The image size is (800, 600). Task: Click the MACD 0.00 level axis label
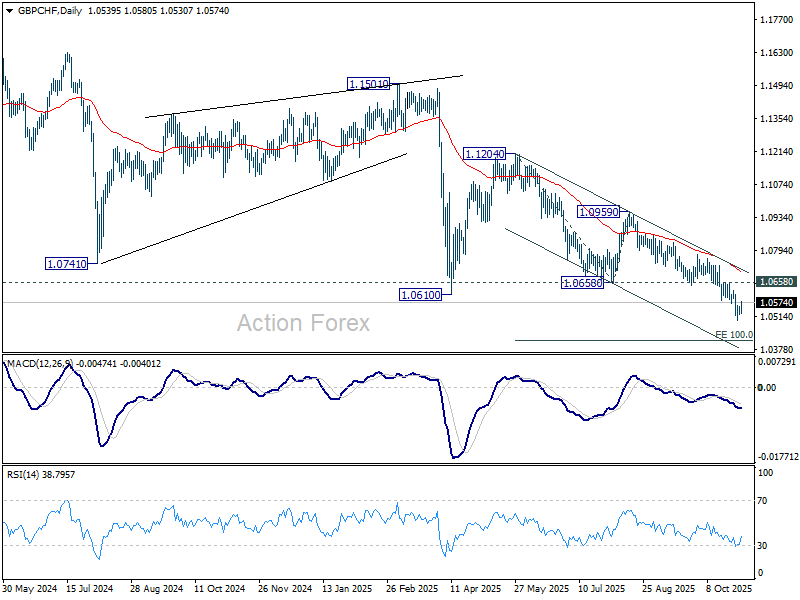tap(767, 388)
